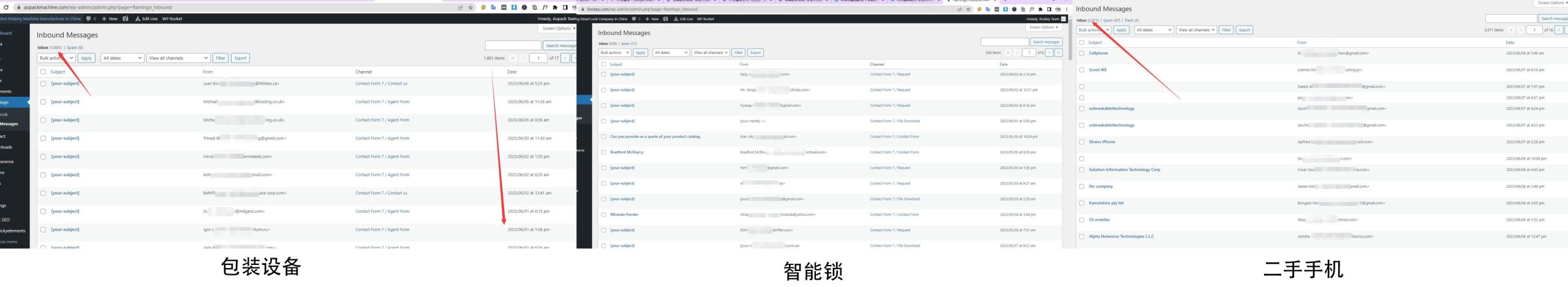The width and height of the screenshot is (1568, 287).
Task: Open WP Rocket menu in Aopack admin bar
Action: tap(172, 18)
